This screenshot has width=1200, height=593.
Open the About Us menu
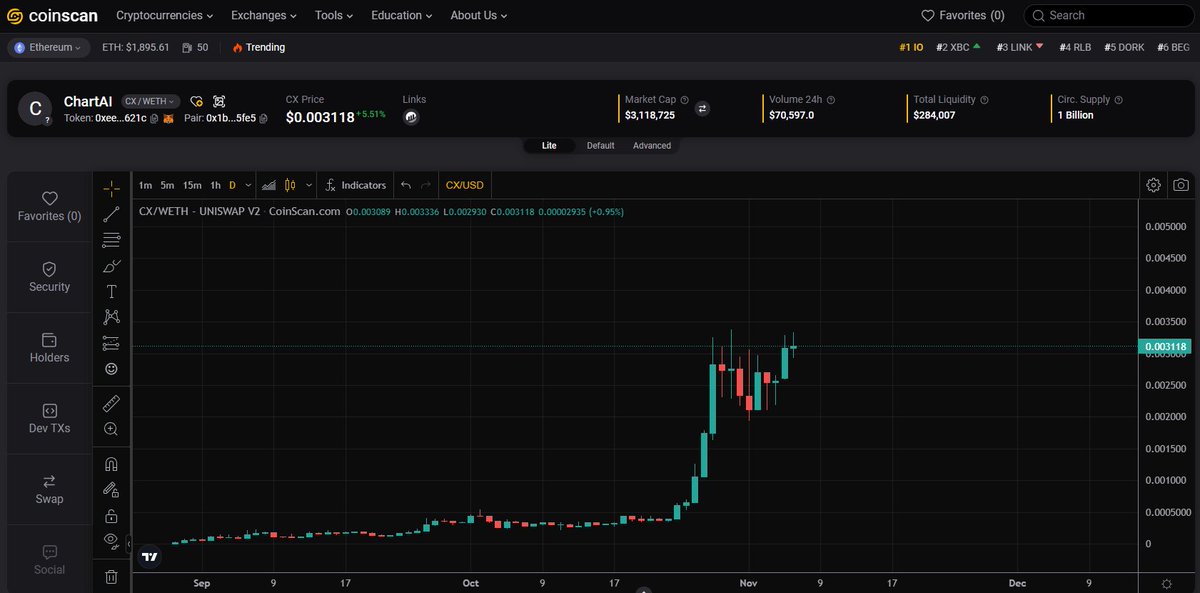[478, 15]
